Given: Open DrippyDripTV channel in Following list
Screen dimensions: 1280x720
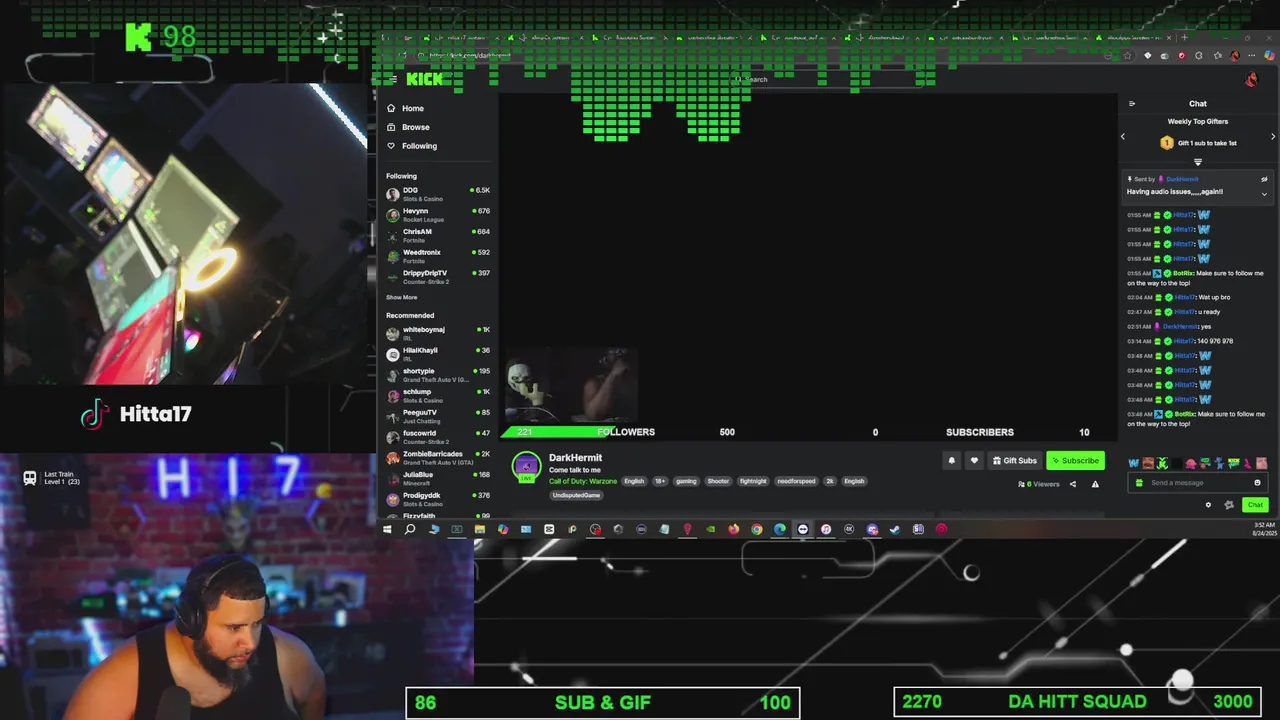Looking at the screenshot, I should coord(438,277).
